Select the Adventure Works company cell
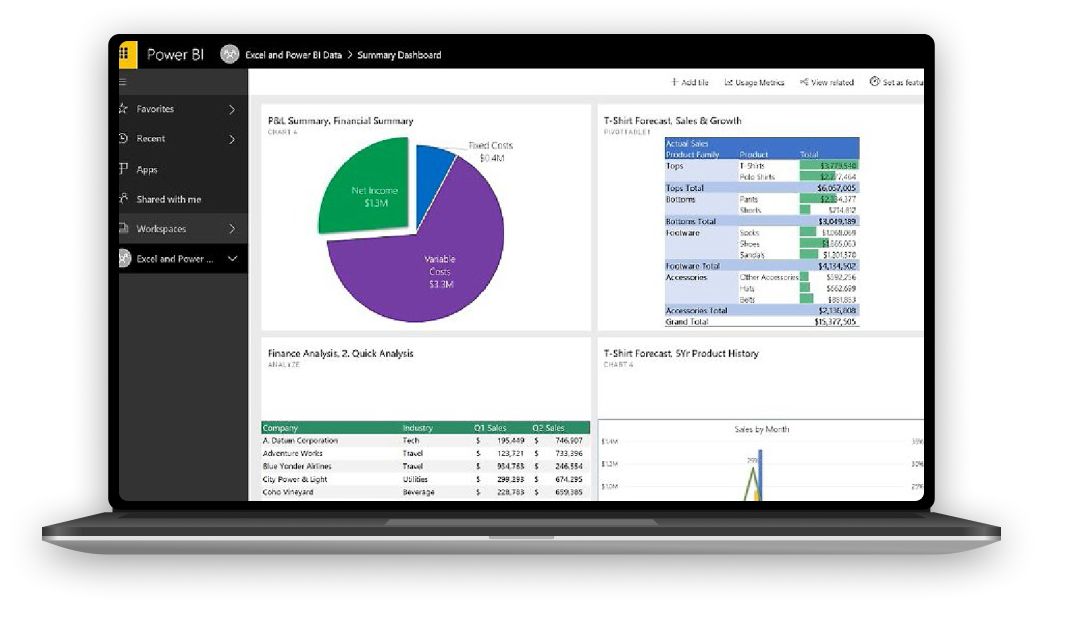Screen dimensions: 1092x643 pos(292,454)
